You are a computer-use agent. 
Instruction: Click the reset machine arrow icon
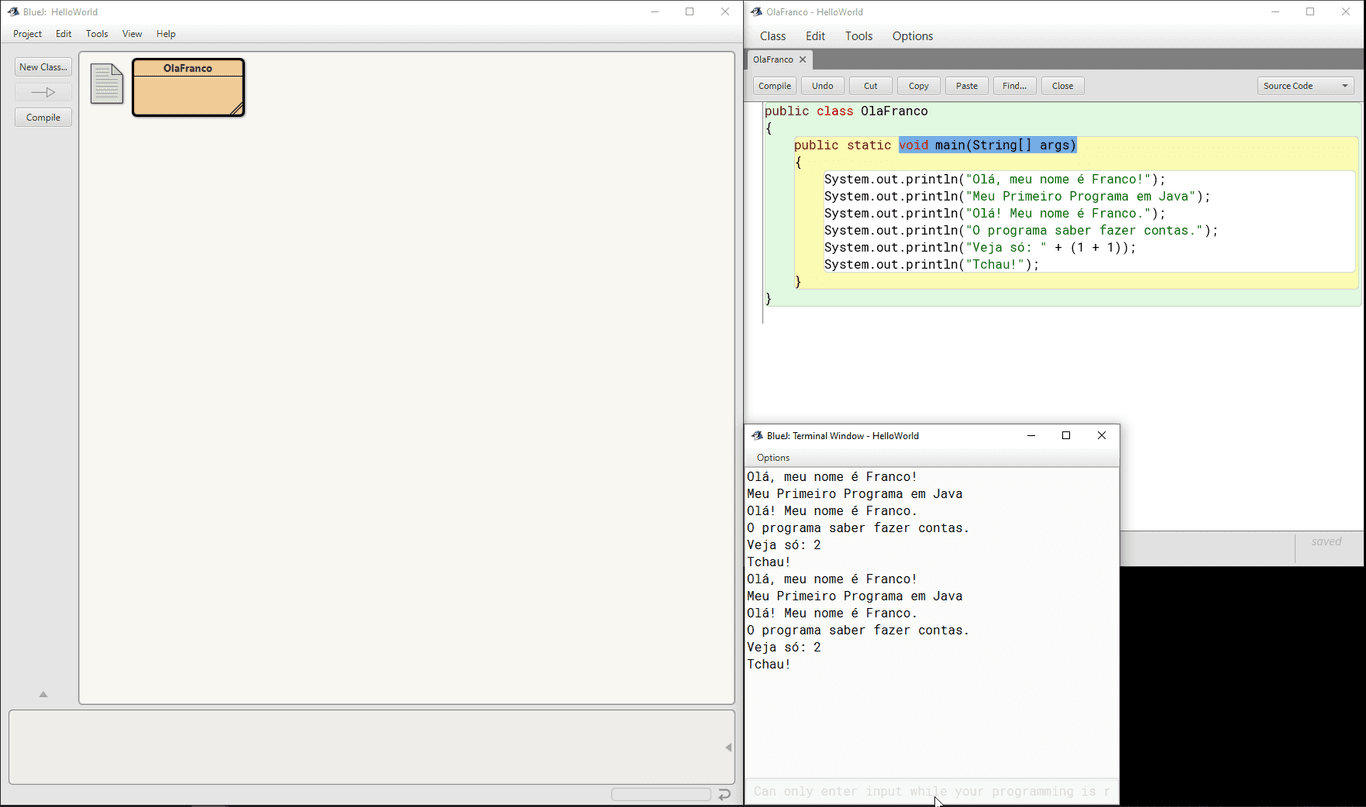pos(724,794)
